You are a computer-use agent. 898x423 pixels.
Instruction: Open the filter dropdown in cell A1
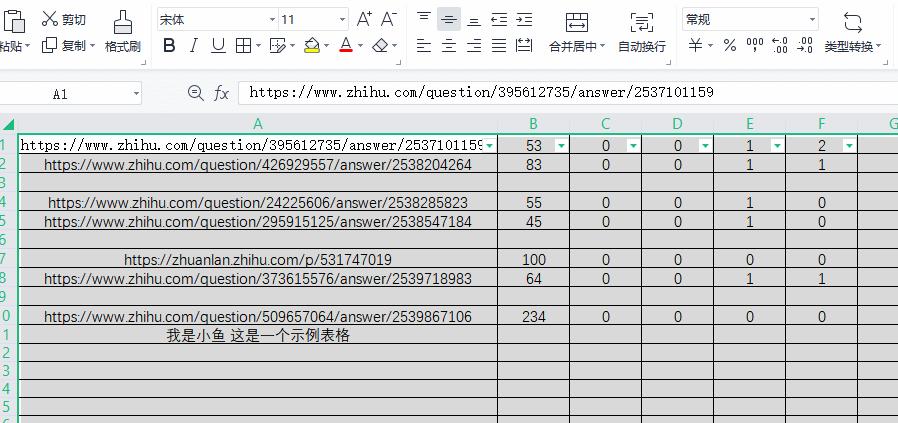coord(490,145)
